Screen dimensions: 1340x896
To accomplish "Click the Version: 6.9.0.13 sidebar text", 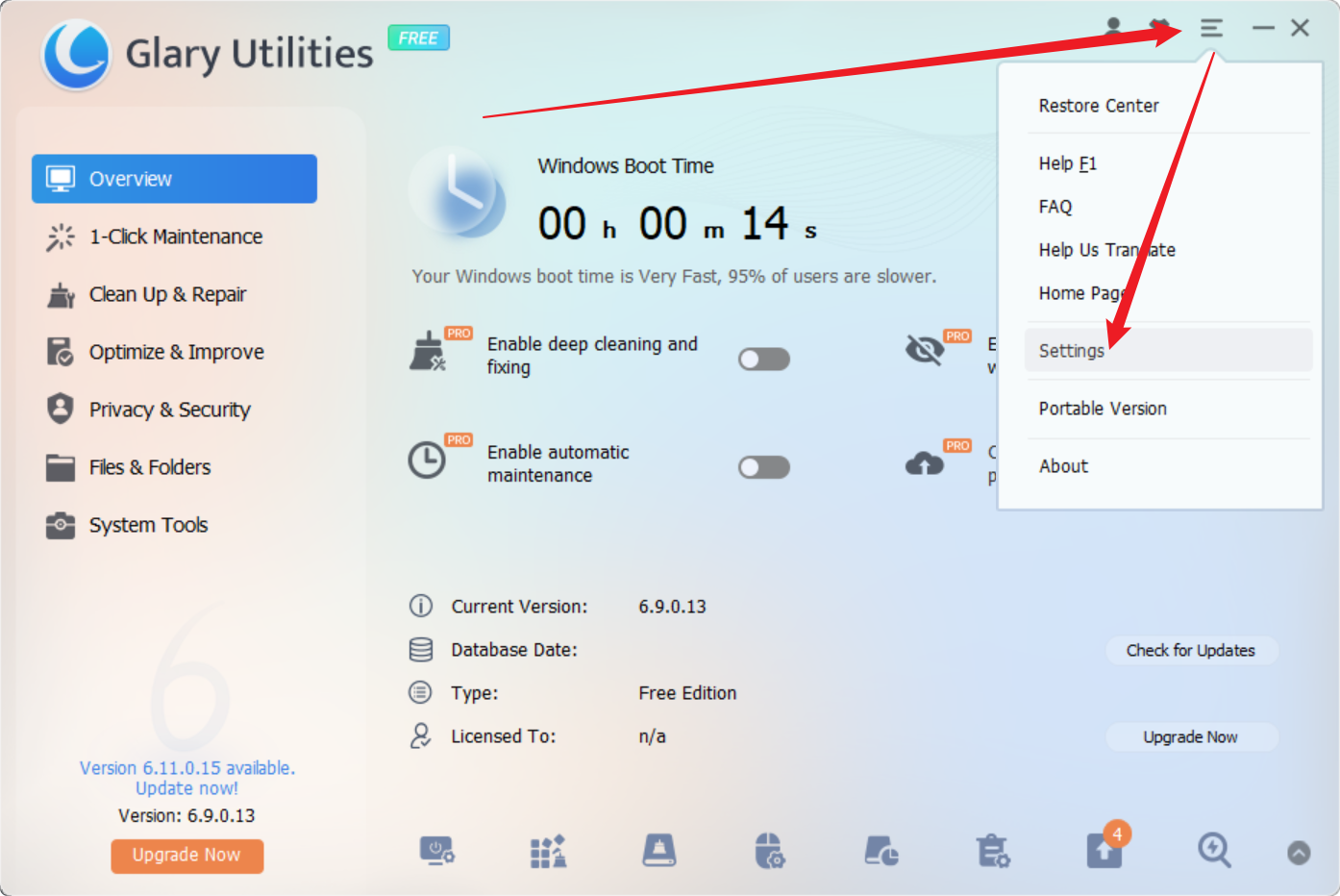I will (186, 815).
